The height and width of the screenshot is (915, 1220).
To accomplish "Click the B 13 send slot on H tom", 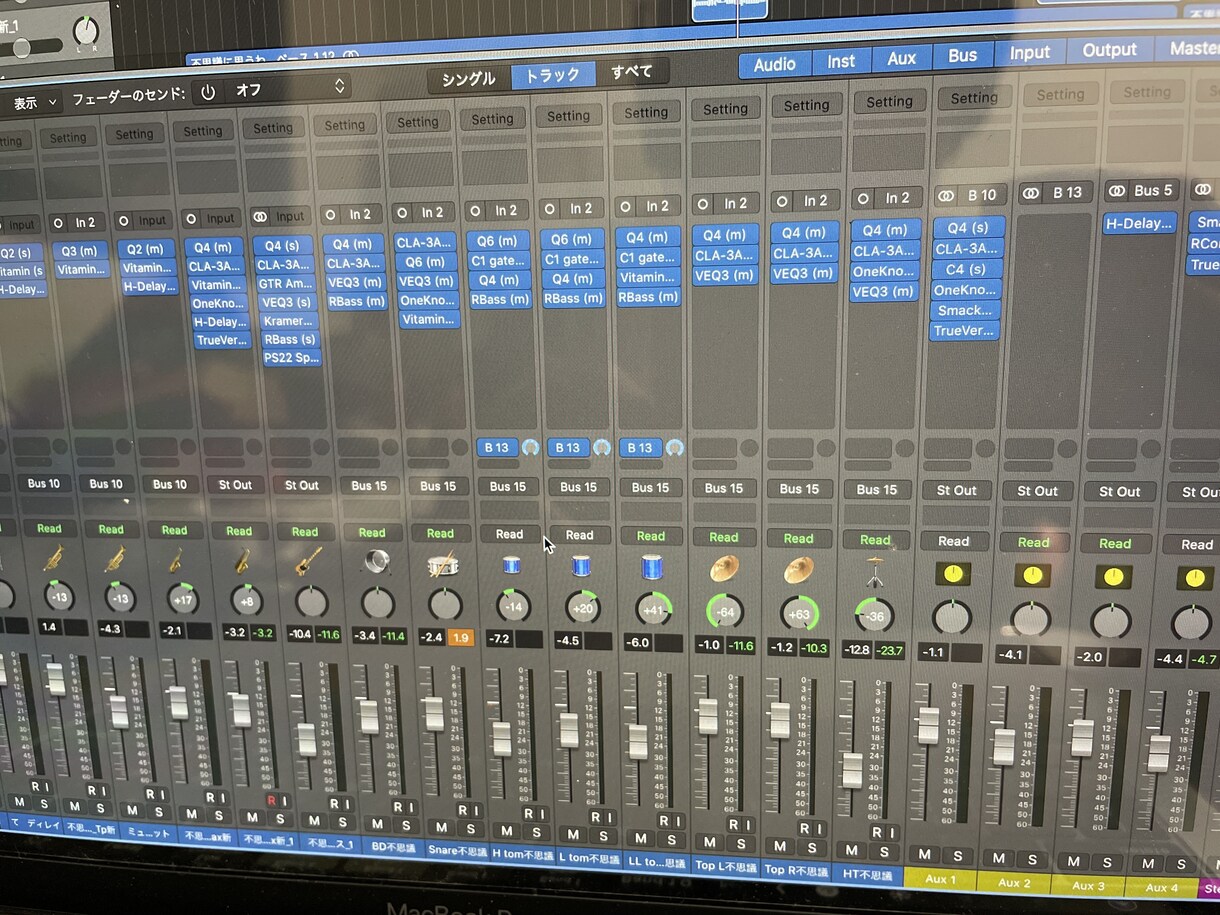I will (497, 447).
